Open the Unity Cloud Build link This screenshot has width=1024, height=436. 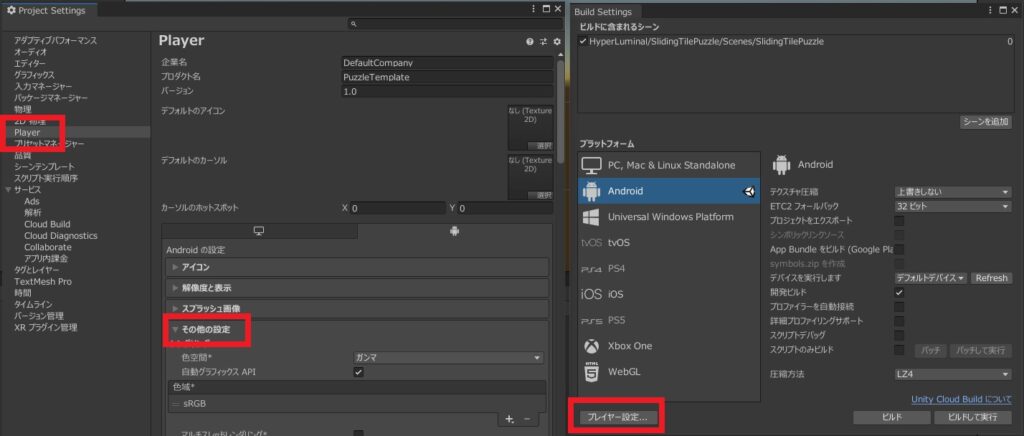click(x=961, y=399)
